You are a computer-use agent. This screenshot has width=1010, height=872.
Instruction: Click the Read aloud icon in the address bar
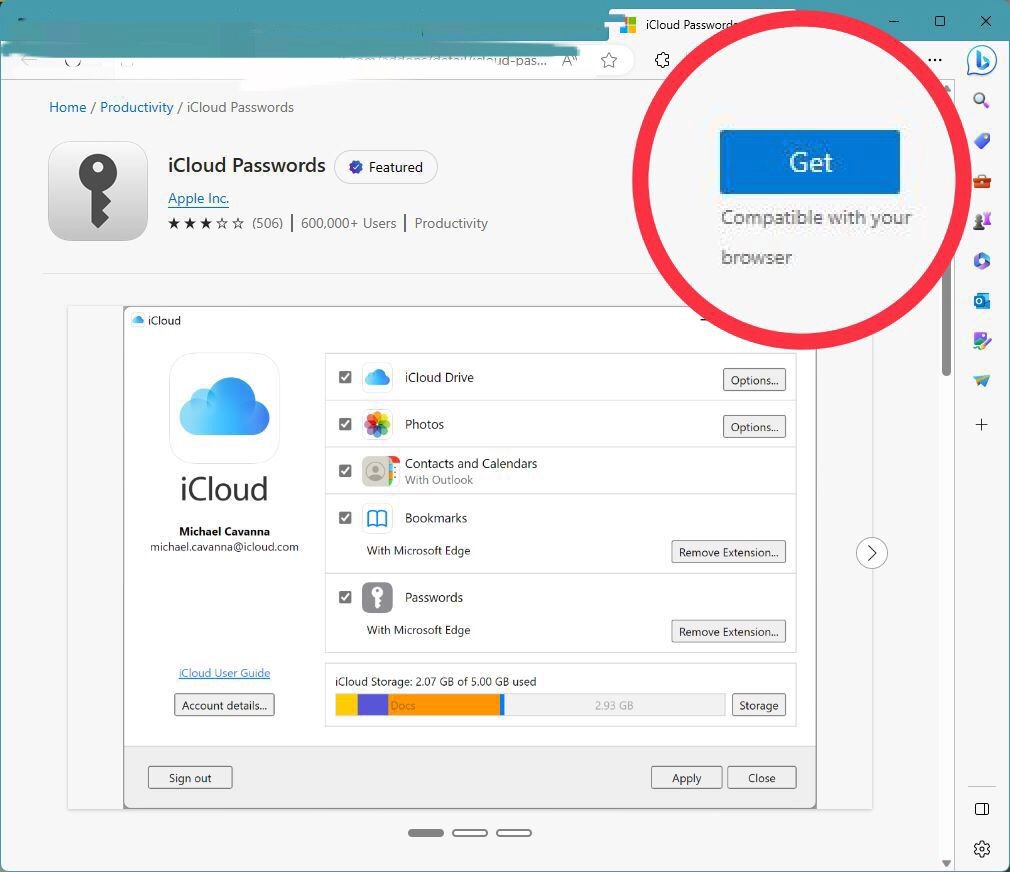pos(569,61)
